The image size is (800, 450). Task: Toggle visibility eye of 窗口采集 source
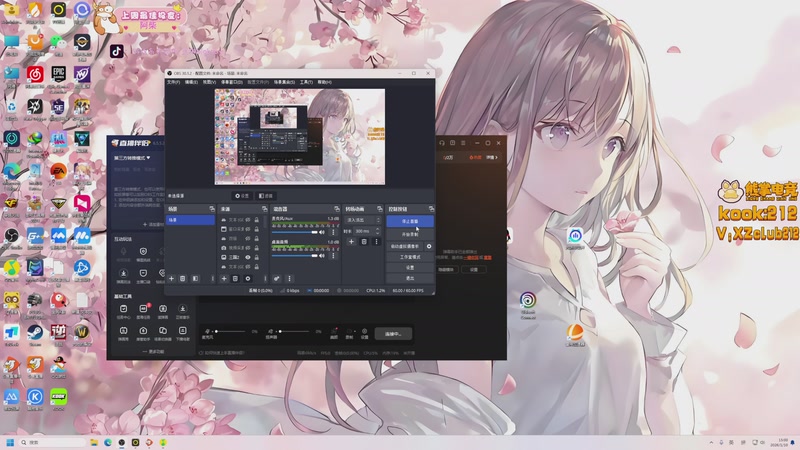(248, 229)
